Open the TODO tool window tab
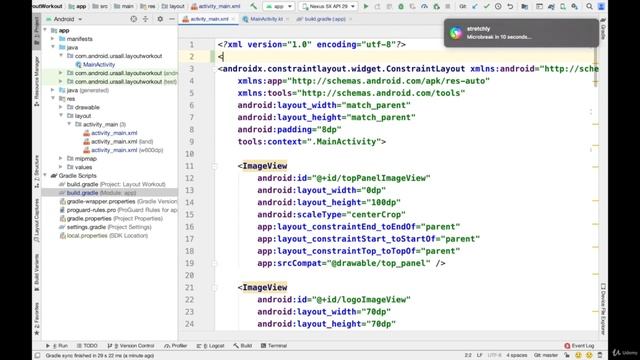 (87, 346)
